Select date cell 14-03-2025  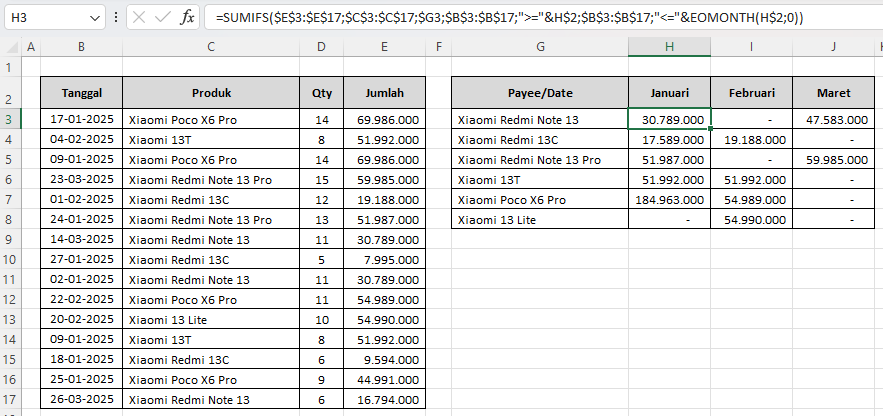[82, 239]
